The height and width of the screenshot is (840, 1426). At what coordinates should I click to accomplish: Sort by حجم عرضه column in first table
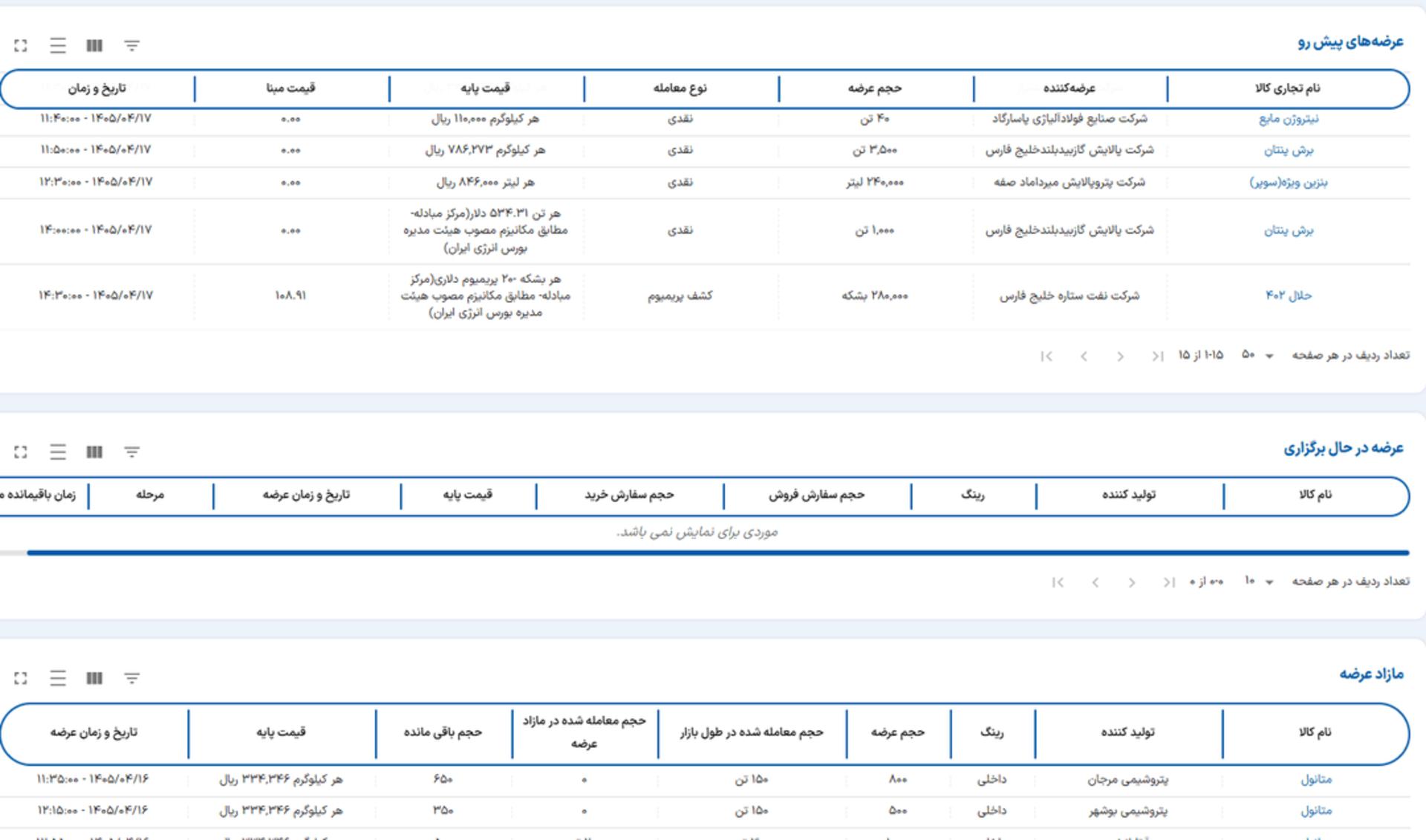click(875, 88)
